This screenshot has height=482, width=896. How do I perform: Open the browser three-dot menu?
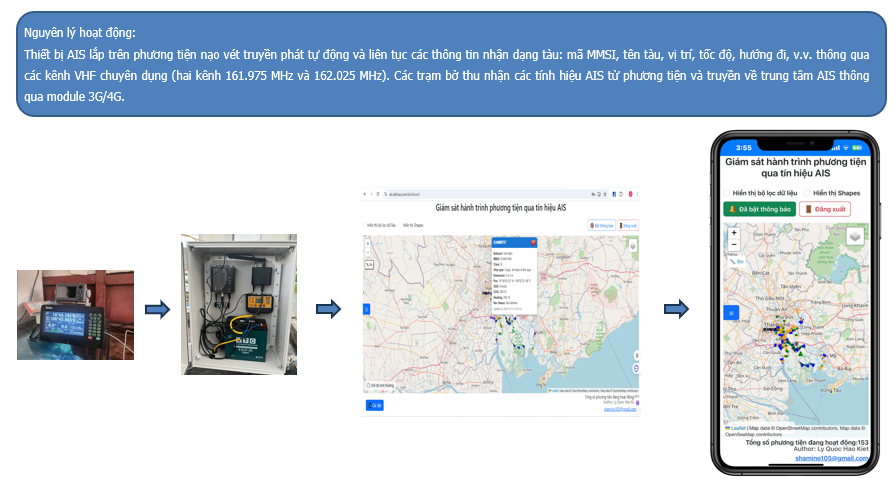click(637, 194)
